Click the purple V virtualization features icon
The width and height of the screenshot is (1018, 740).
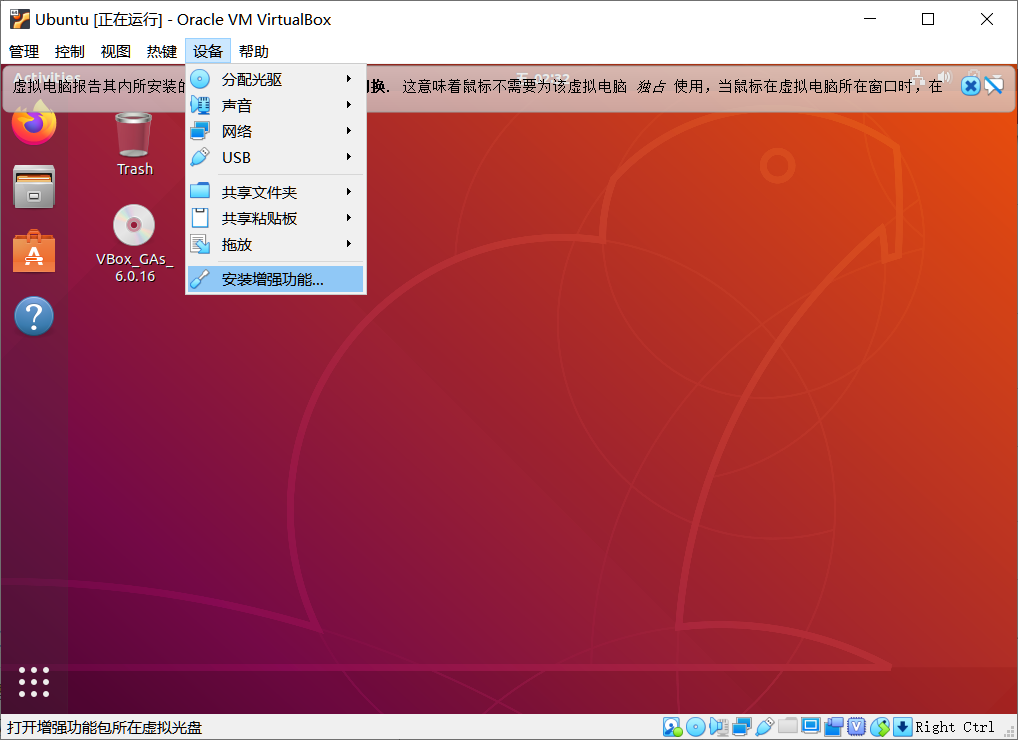click(856, 726)
